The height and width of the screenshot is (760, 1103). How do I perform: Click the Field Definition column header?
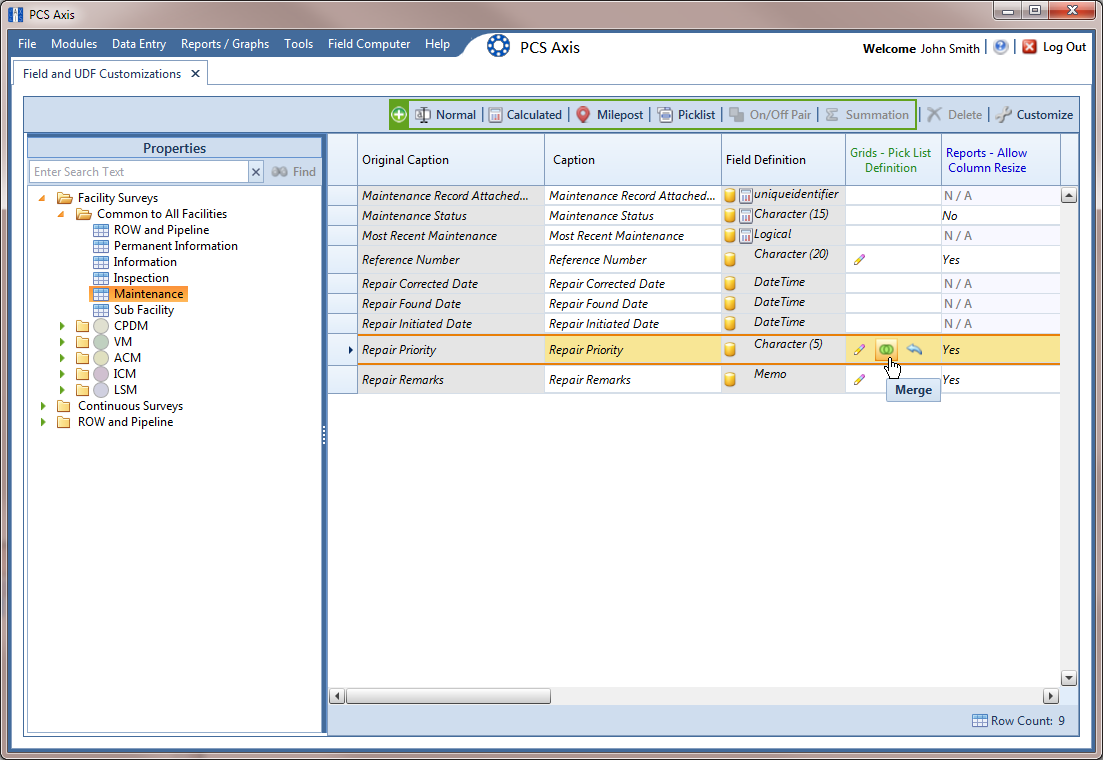click(784, 160)
